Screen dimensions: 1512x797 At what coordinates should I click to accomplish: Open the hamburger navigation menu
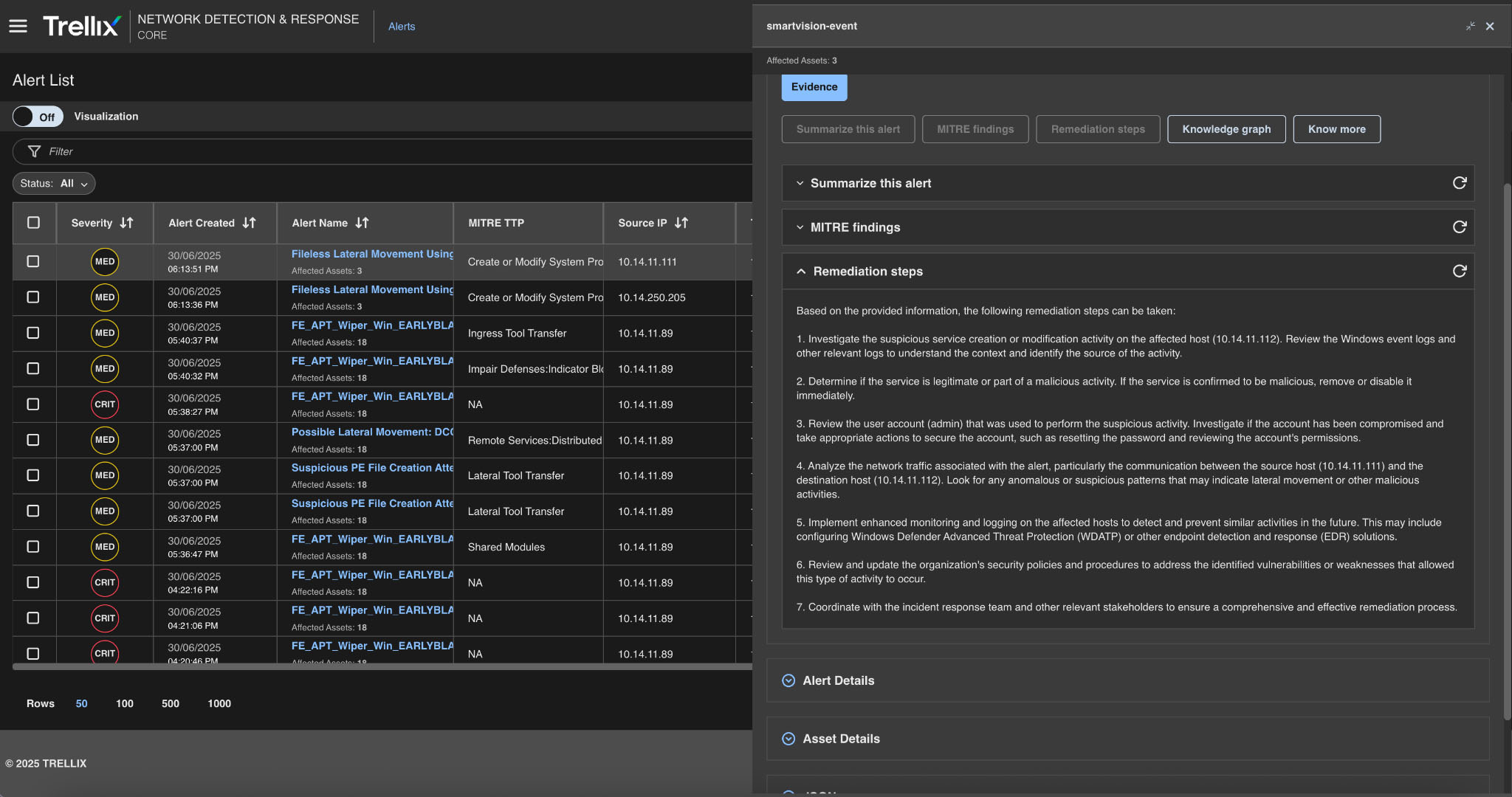pos(18,27)
